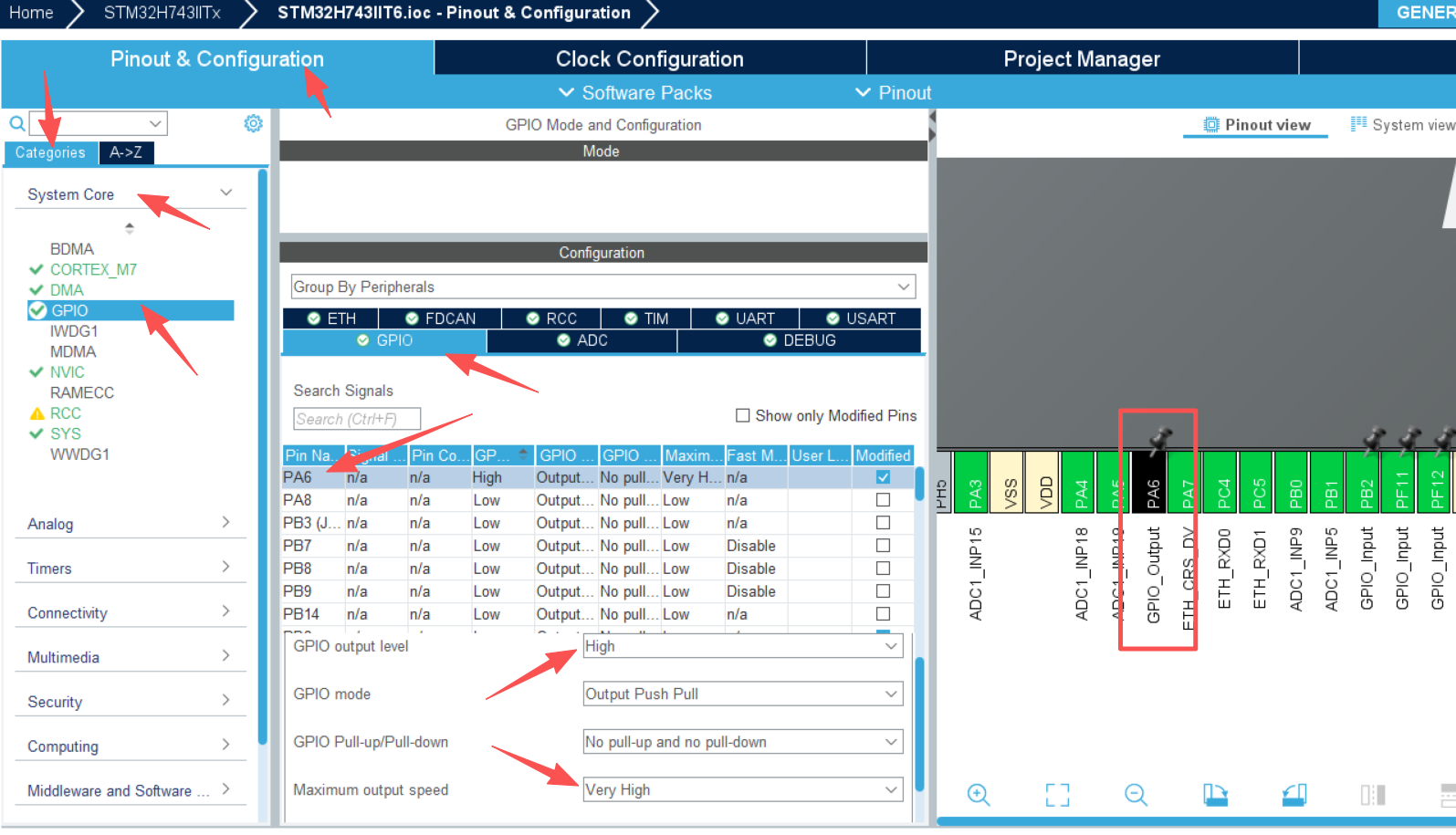Check the Modified checkbox for PA8 row
Screen dimensions: 1456x835
[883, 500]
